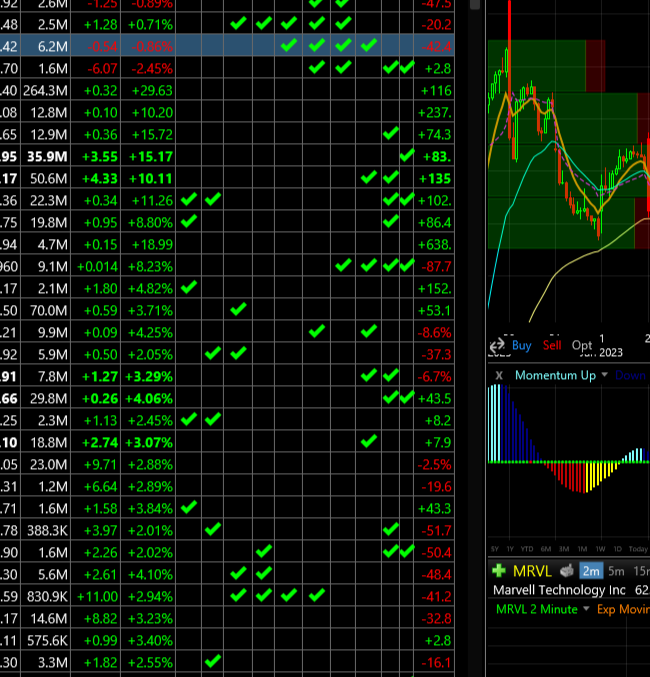Click the gray share icon after MRVL
Viewport: 650px width, 677px height.
coord(567,571)
